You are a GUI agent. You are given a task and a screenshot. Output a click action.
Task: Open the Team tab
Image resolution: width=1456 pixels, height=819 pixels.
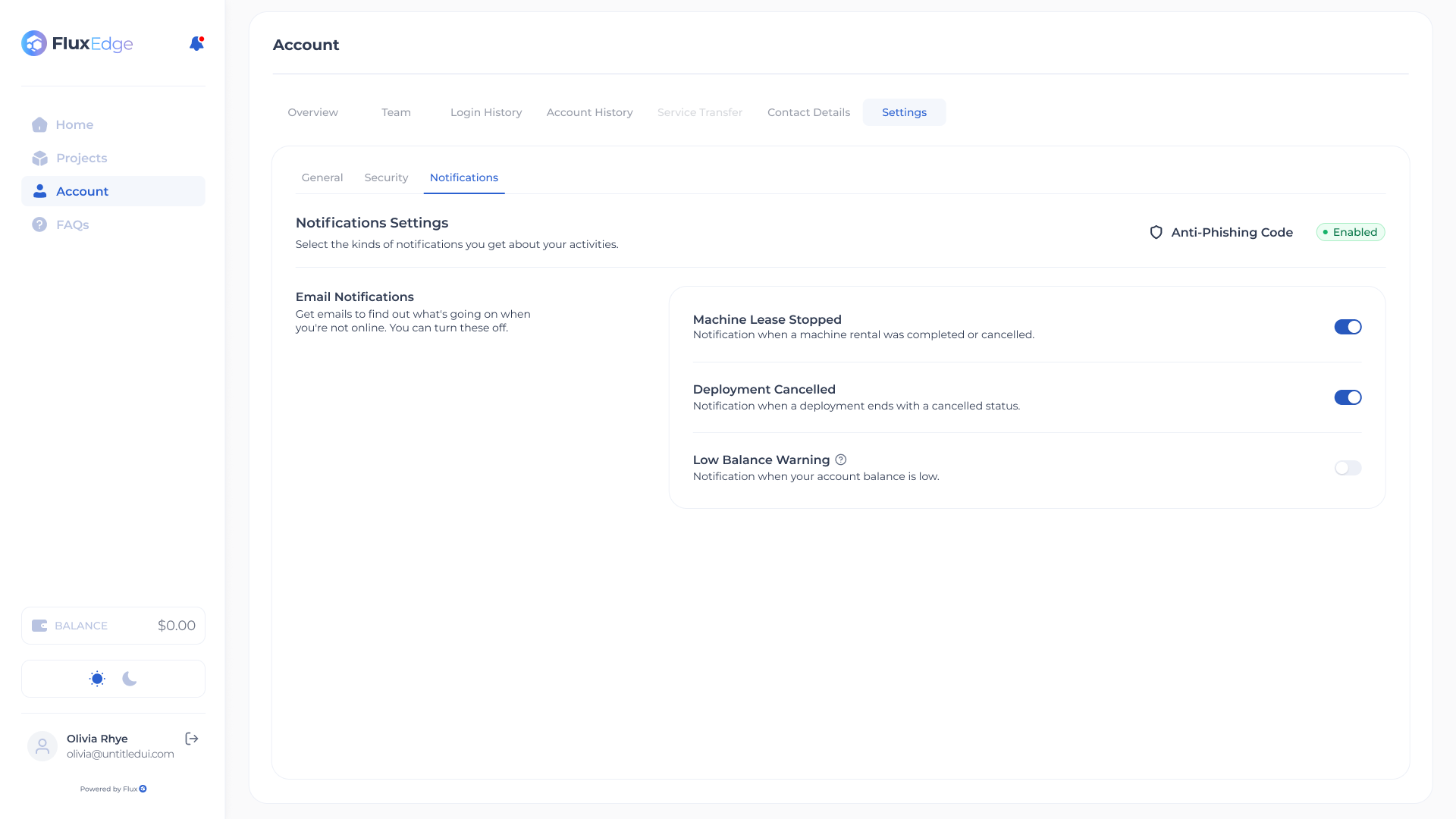(396, 112)
